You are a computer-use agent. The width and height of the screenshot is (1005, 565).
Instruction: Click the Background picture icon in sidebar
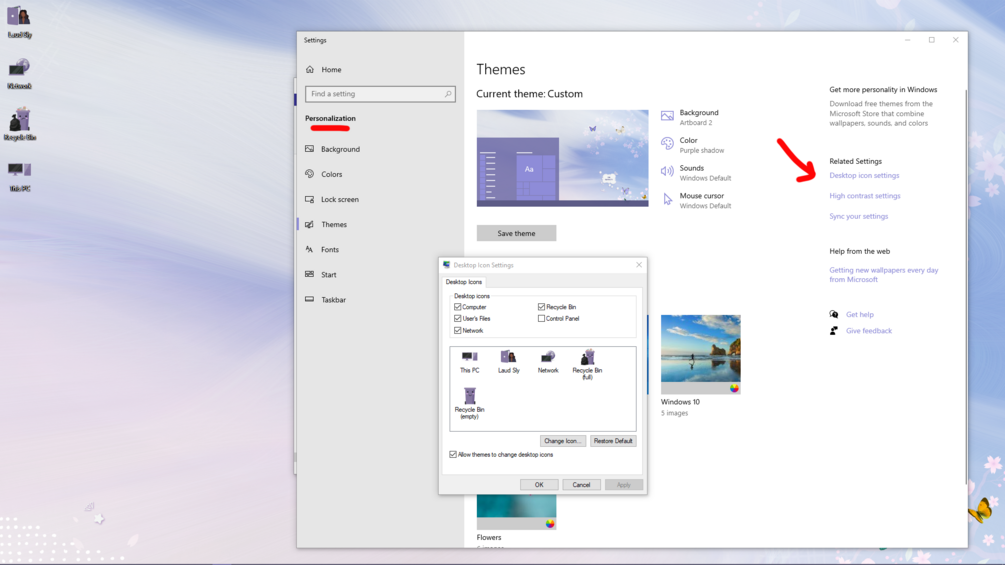pyautogui.click(x=310, y=149)
